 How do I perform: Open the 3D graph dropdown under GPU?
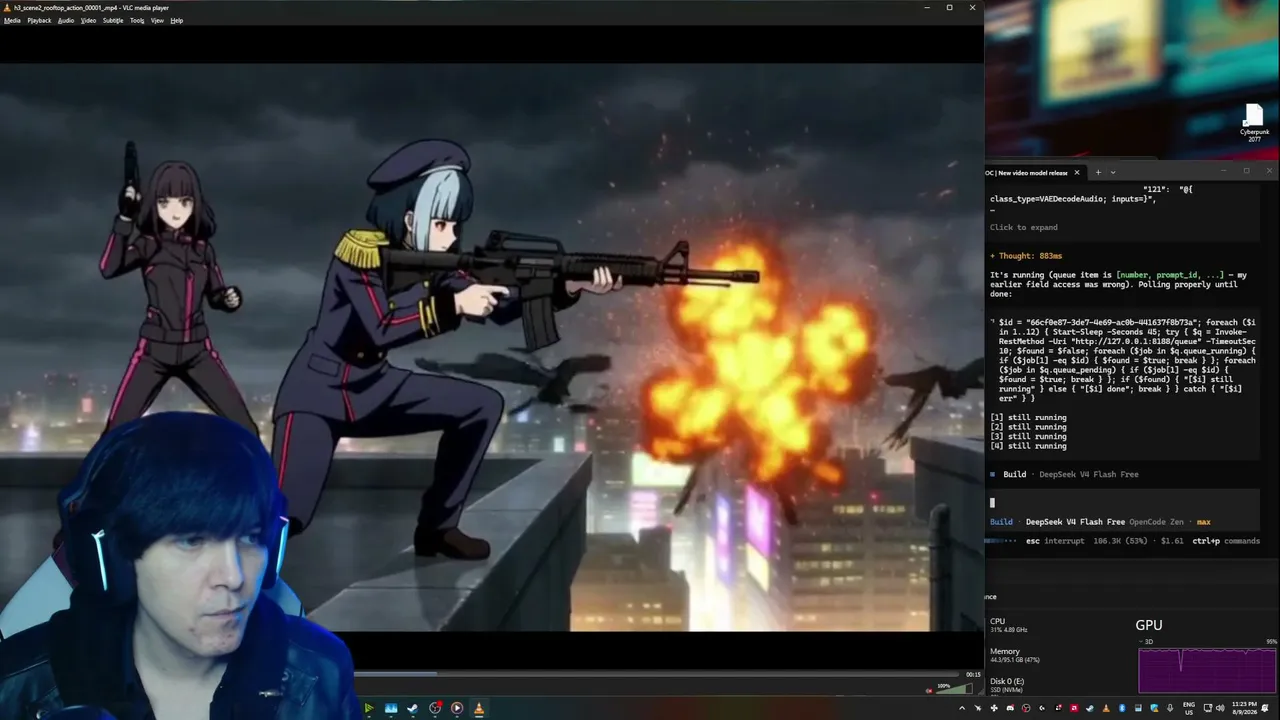[1146, 642]
